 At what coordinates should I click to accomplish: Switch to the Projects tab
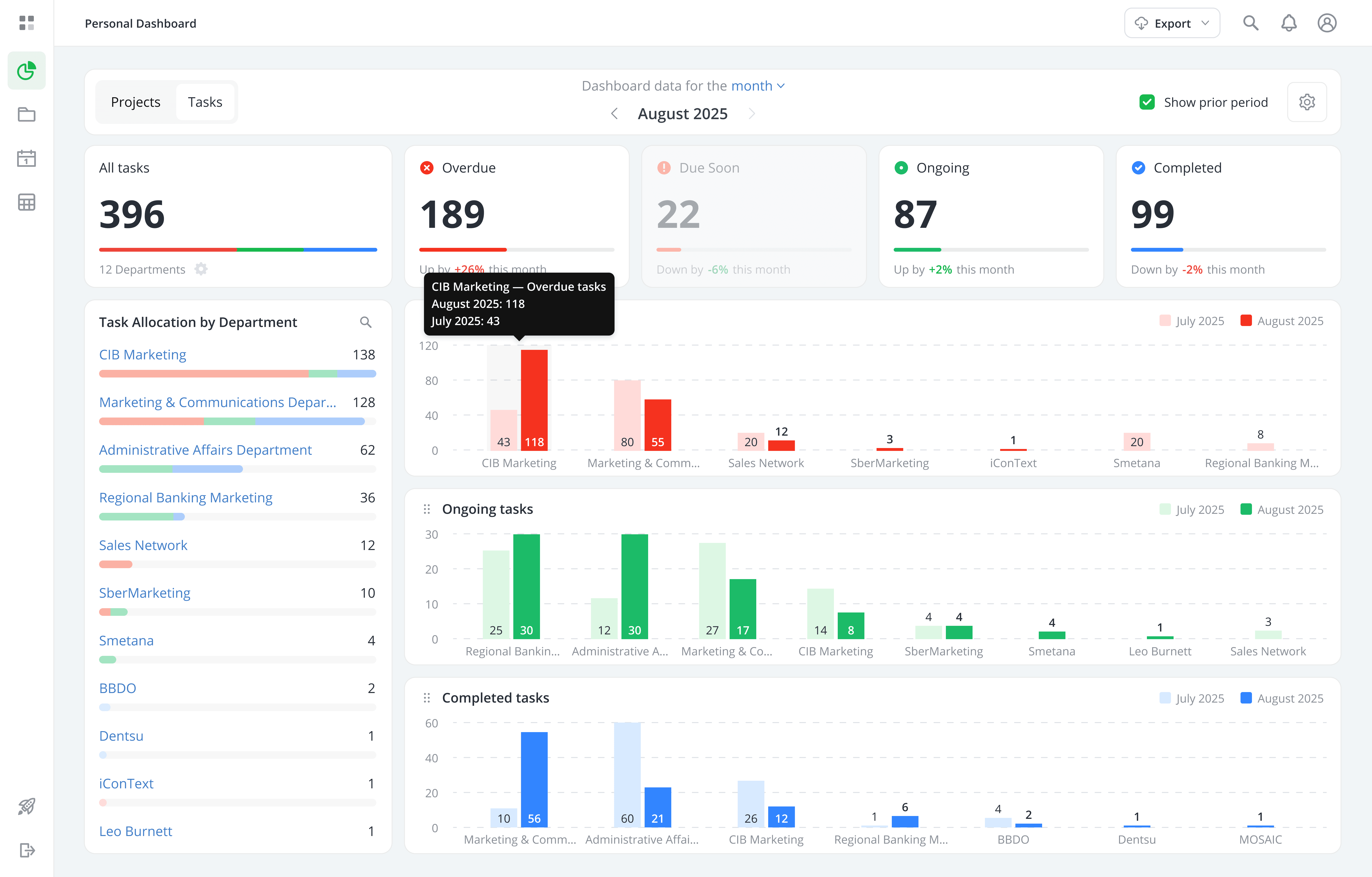[136, 102]
